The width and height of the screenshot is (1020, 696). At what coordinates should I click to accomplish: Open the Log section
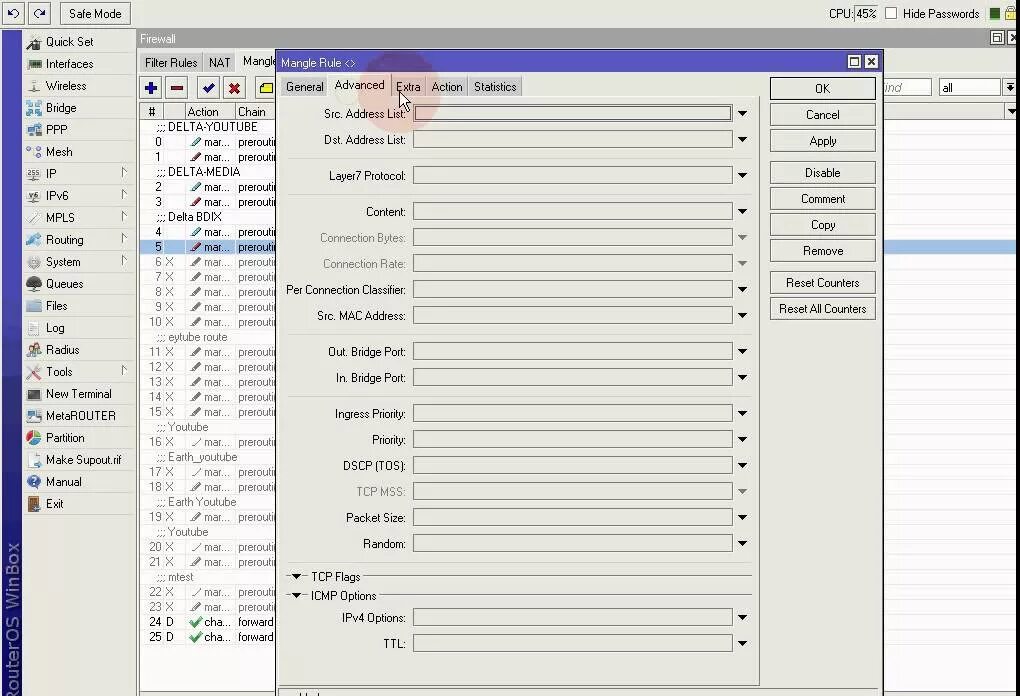(x=55, y=328)
